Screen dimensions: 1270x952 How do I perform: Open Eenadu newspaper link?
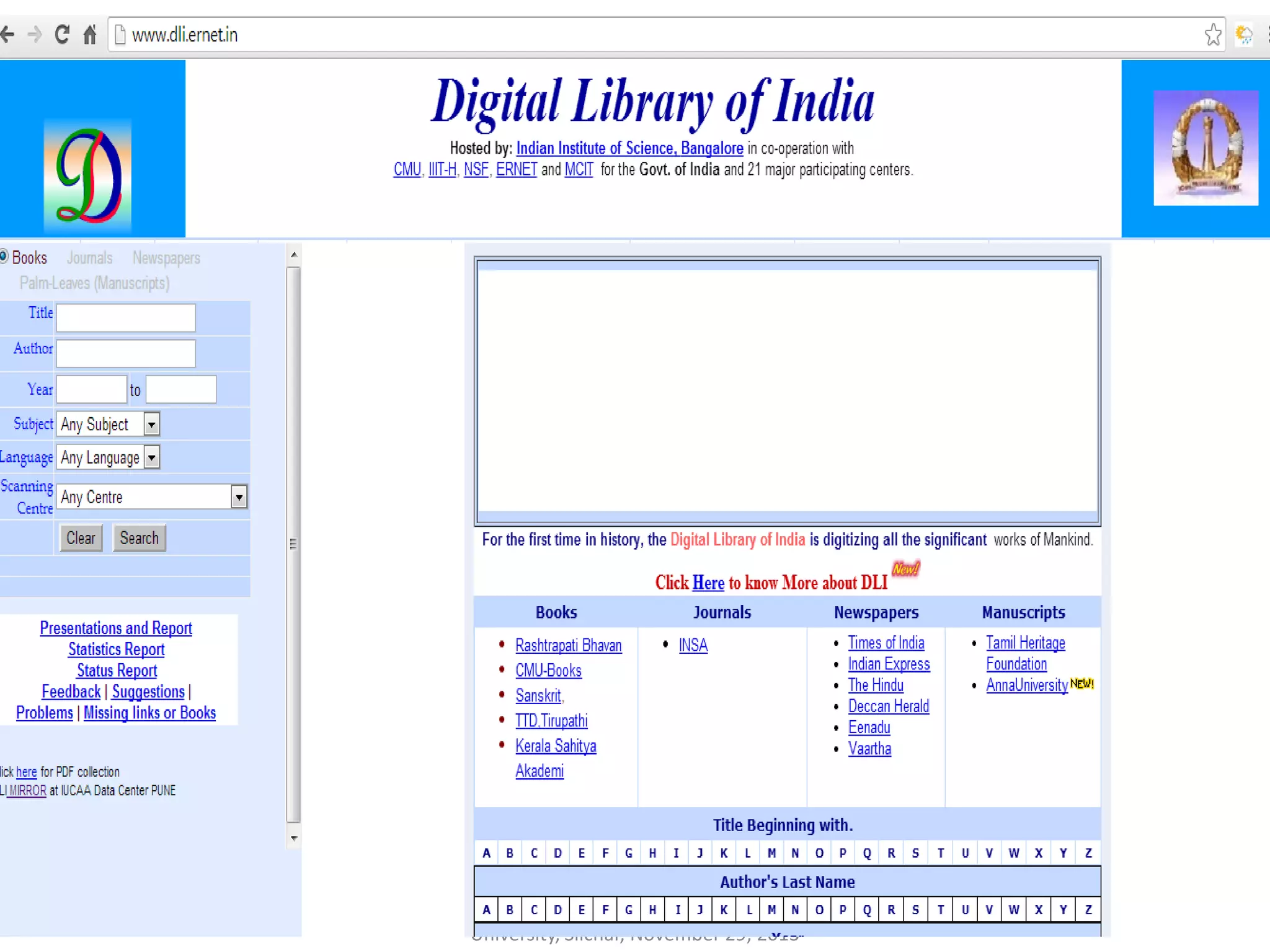[869, 728]
